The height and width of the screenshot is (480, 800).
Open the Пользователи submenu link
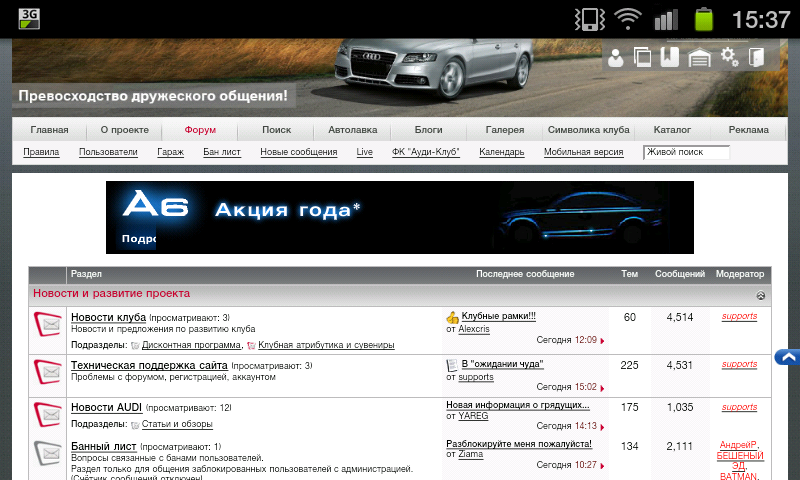click(x=108, y=152)
